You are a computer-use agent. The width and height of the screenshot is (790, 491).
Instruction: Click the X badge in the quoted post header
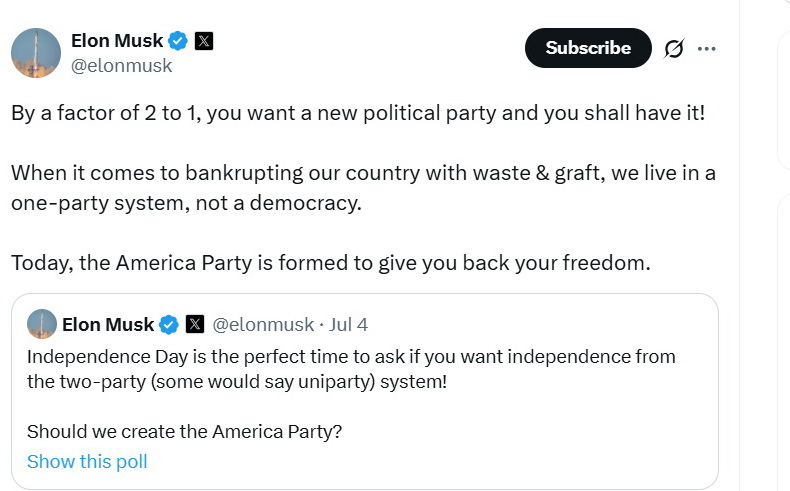[195, 324]
